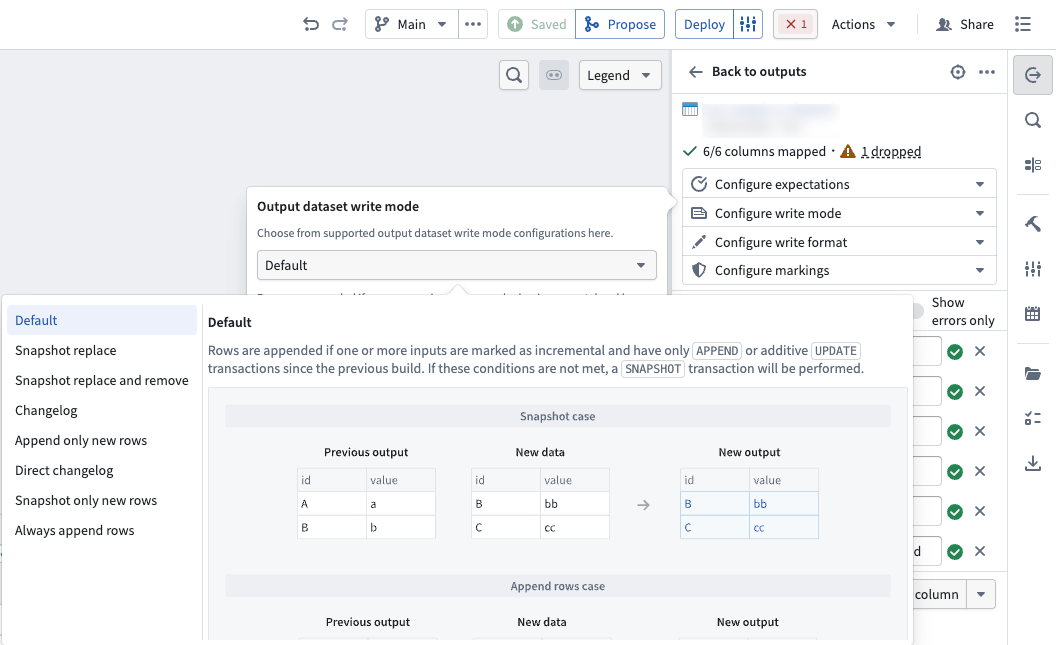This screenshot has height=645, width=1056.
Task: Click green check of first mapped column
Action: 955,351
